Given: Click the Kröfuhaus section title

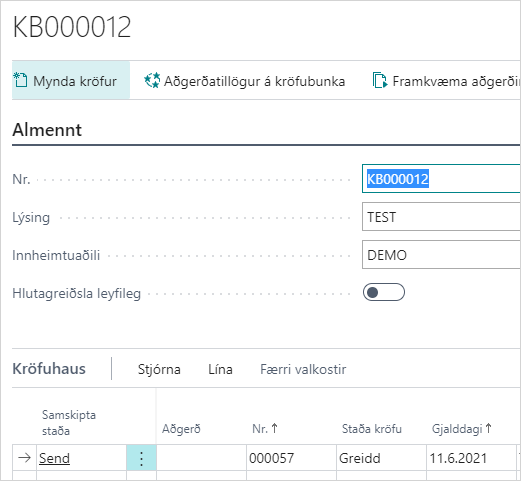Looking at the screenshot, I should click(x=49, y=369).
